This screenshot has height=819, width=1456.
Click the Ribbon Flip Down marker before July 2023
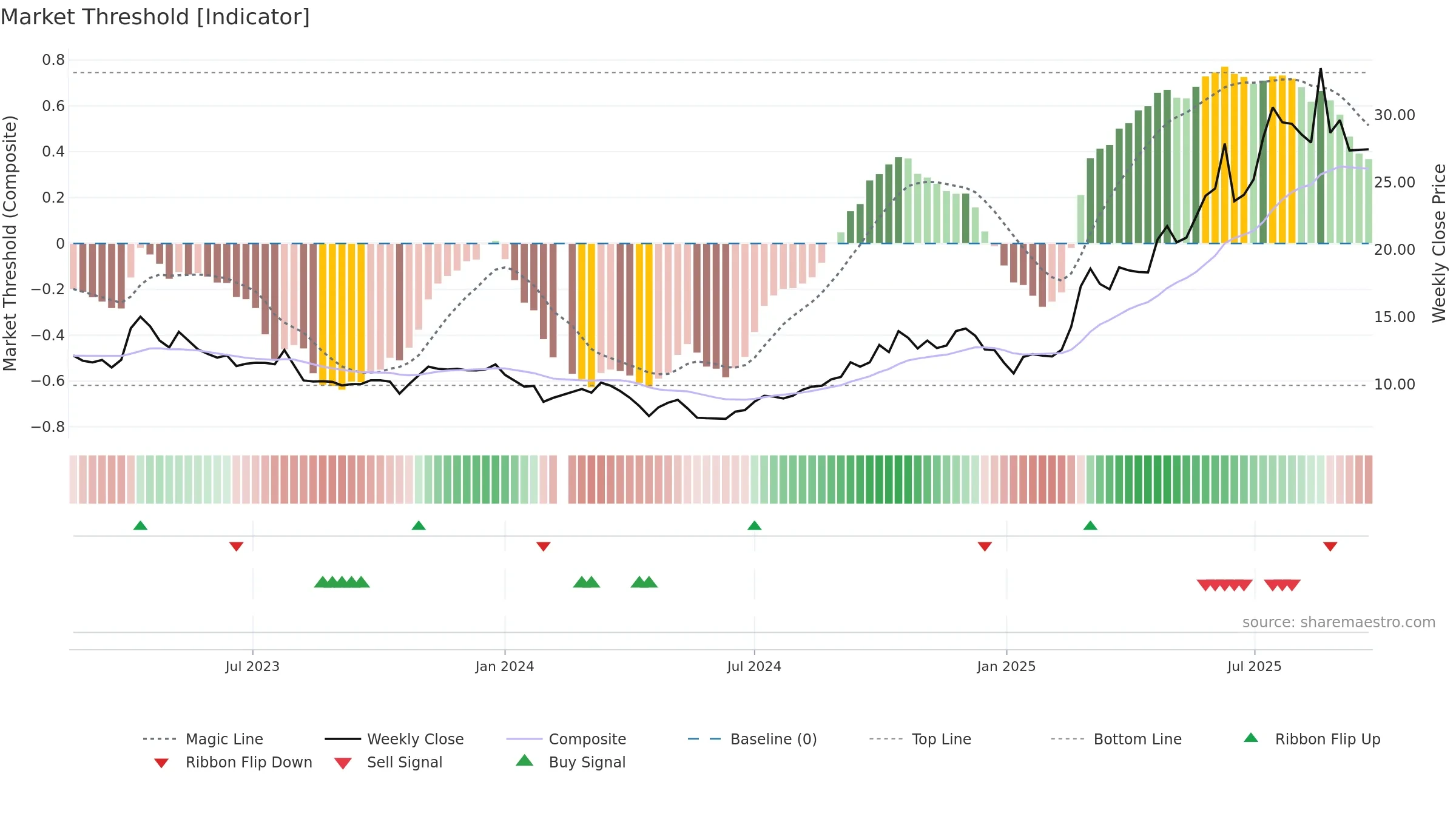pos(237,547)
